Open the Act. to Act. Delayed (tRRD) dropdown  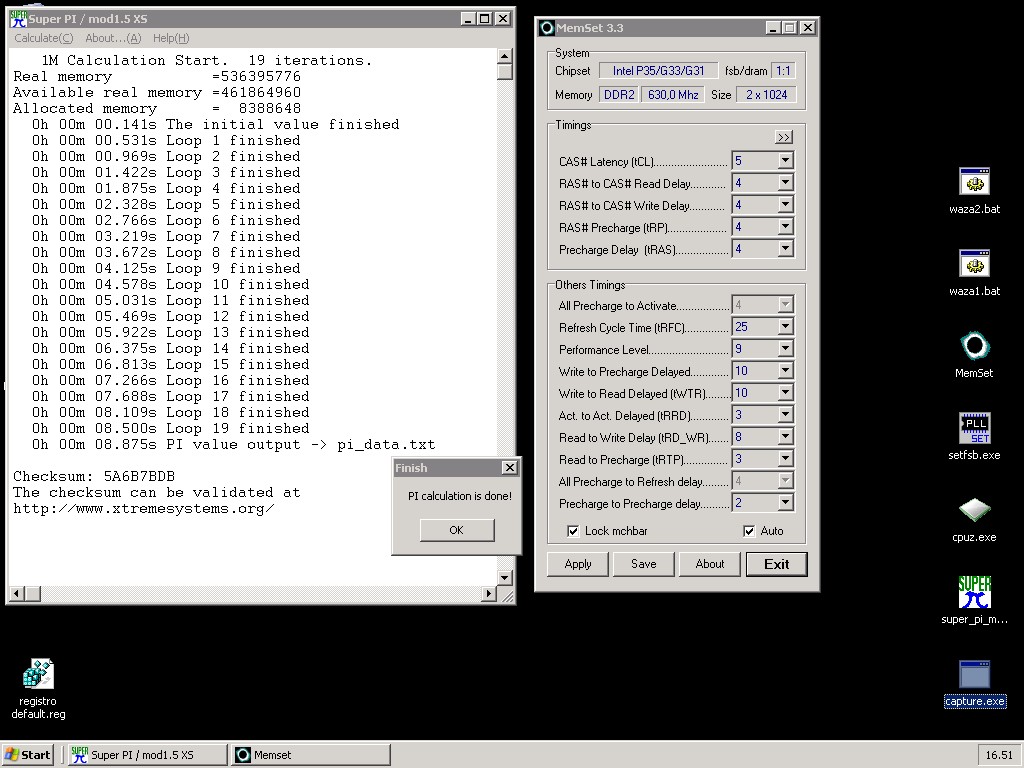786,415
